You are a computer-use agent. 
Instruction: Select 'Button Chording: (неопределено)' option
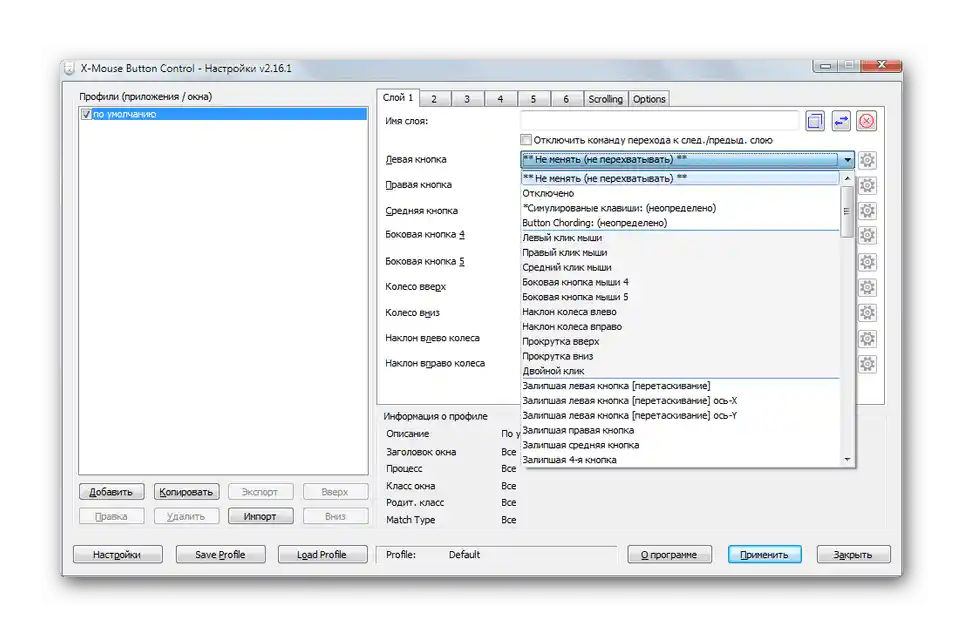(680, 223)
